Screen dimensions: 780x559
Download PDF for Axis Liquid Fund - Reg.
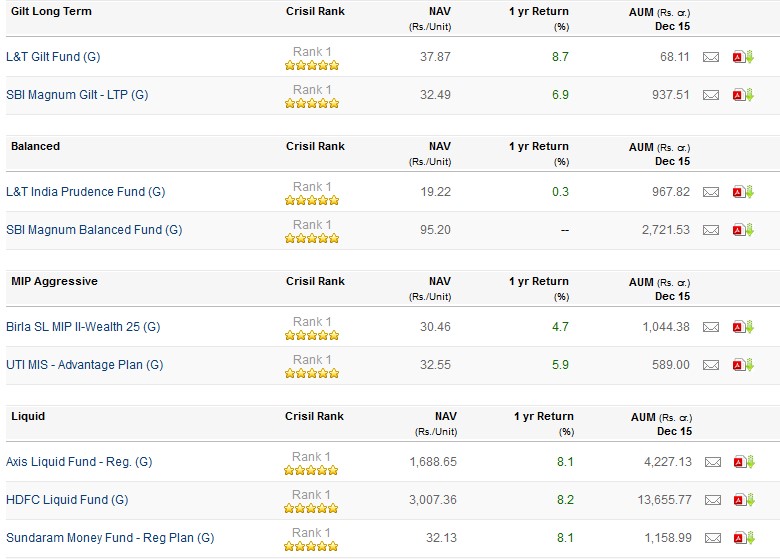coord(745,462)
